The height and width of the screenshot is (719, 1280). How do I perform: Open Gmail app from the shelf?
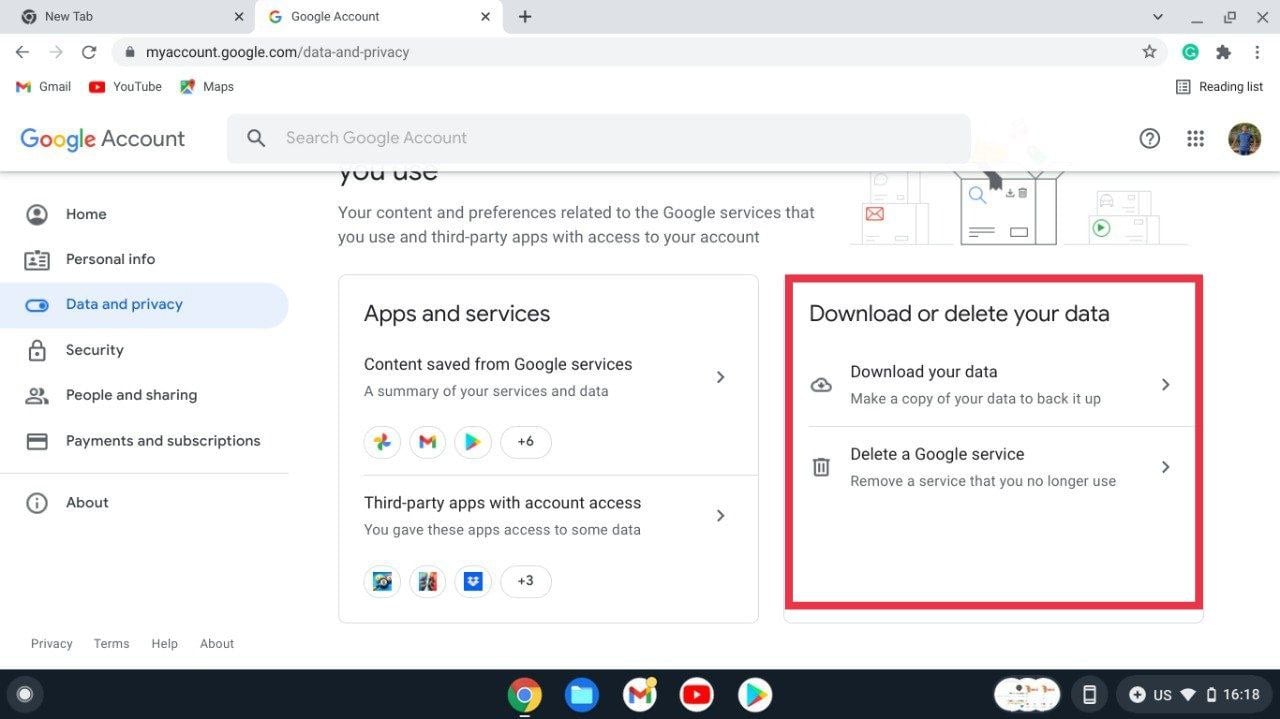coord(639,694)
